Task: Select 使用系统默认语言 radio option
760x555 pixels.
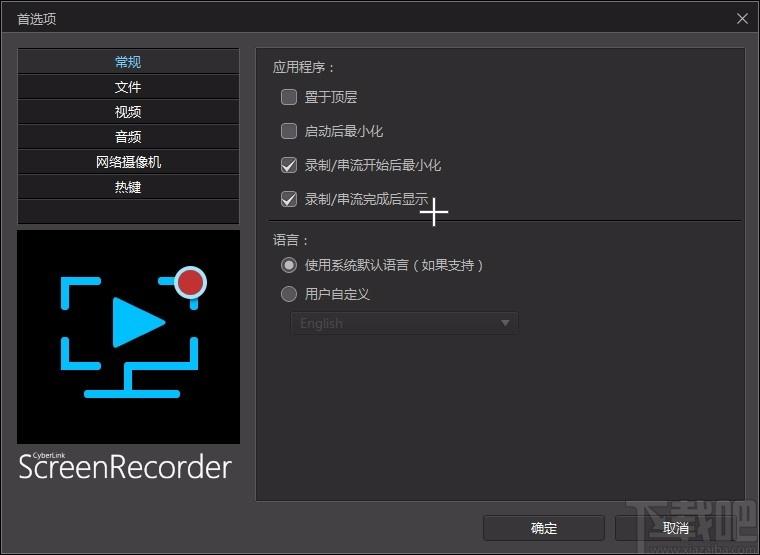Action: (289, 265)
